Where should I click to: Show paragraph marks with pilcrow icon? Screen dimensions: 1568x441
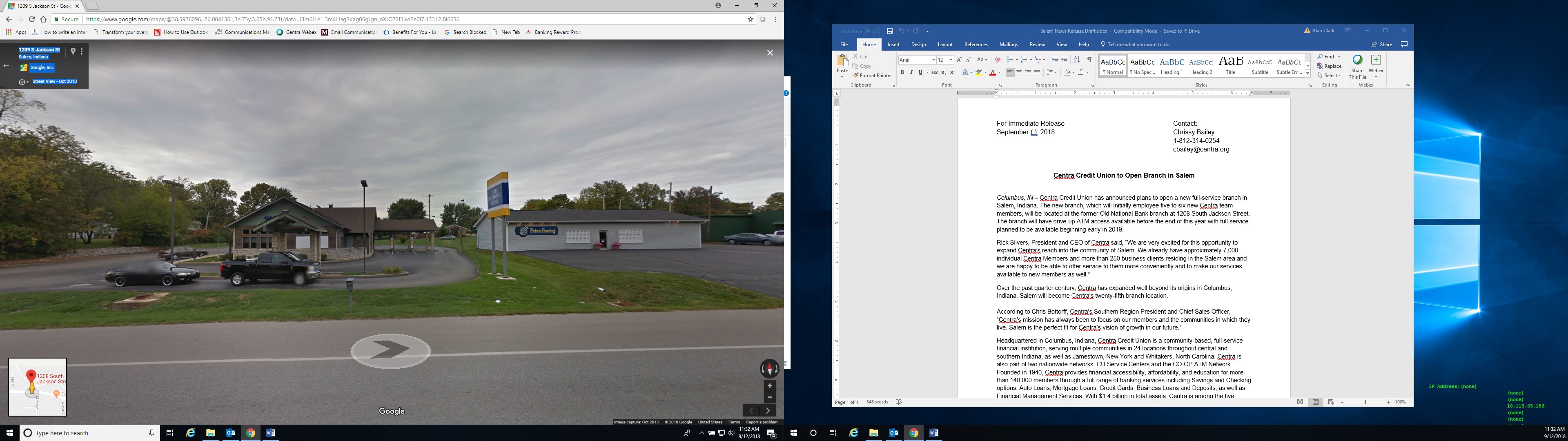pos(1089,60)
